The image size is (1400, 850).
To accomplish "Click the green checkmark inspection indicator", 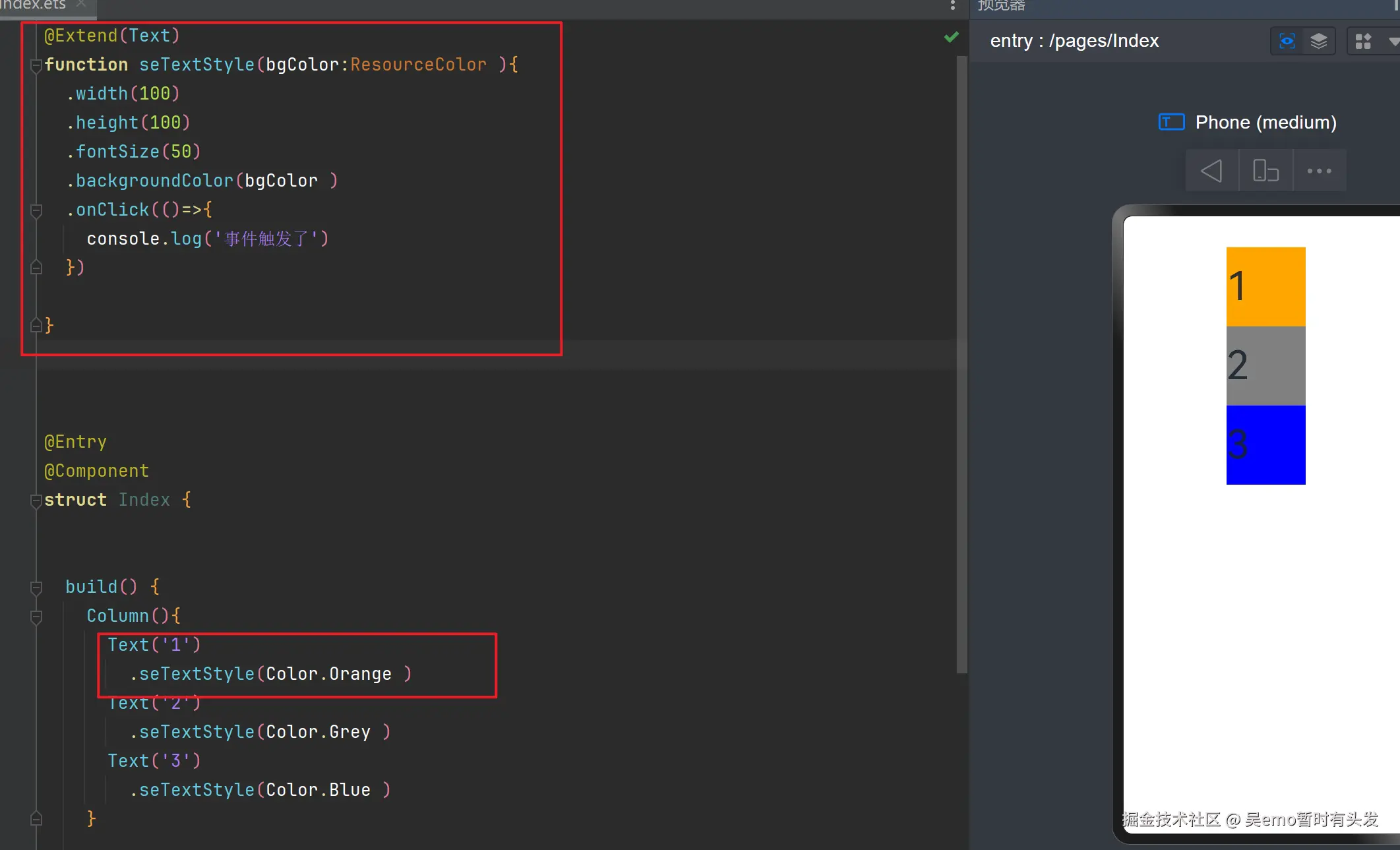I will [951, 37].
